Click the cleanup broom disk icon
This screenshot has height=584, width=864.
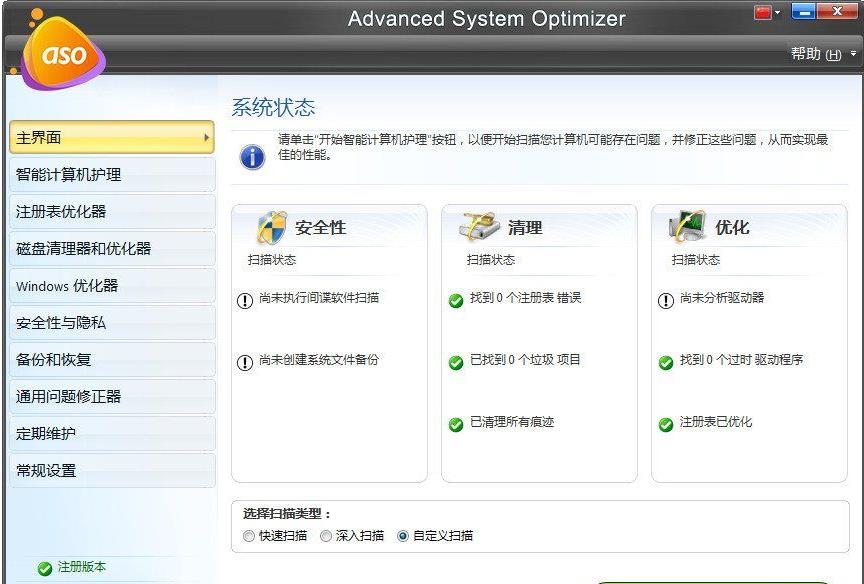click(480, 227)
